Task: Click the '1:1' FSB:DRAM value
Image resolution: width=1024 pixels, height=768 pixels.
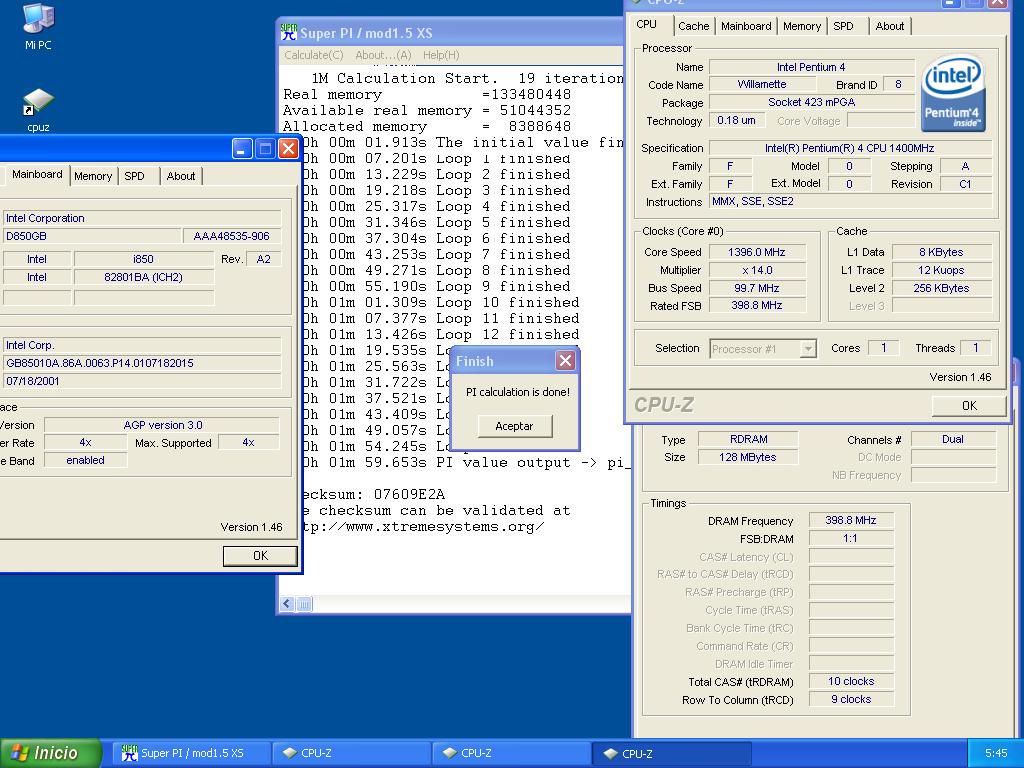Action: [x=850, y=538]
